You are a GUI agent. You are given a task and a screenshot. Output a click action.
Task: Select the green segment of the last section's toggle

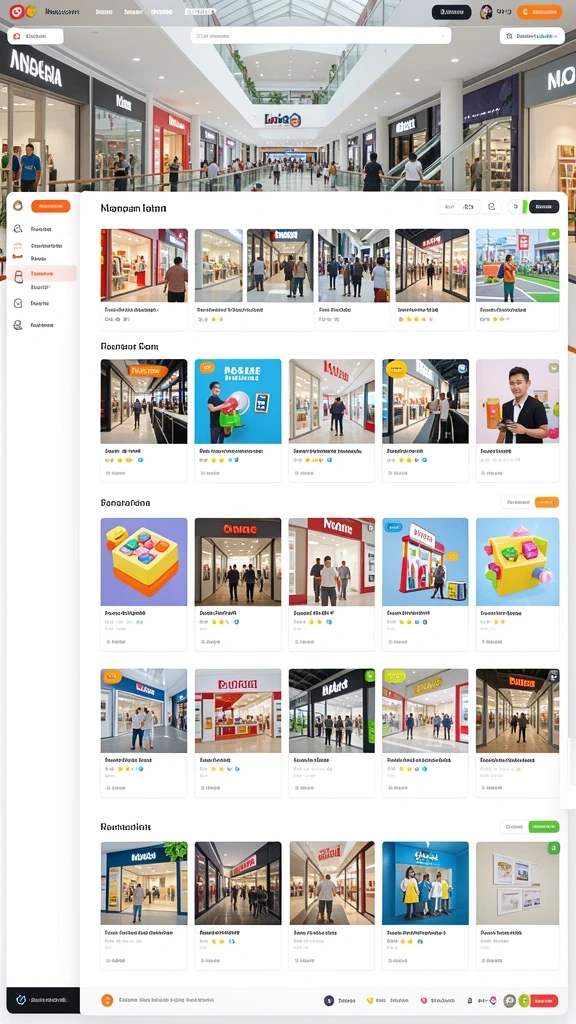[543, 827]
